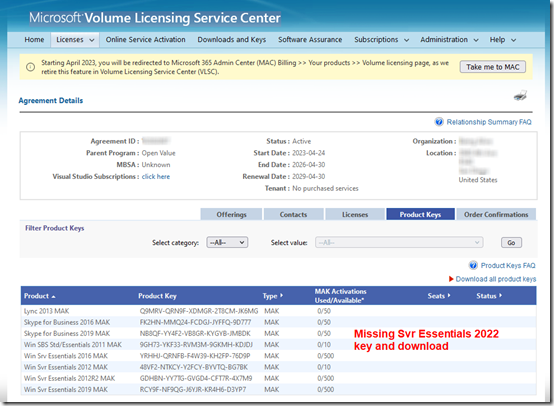The height and width of the screenshot is (406, 554).
Task: Click Take me to MAC button
Action: [493, 67]
